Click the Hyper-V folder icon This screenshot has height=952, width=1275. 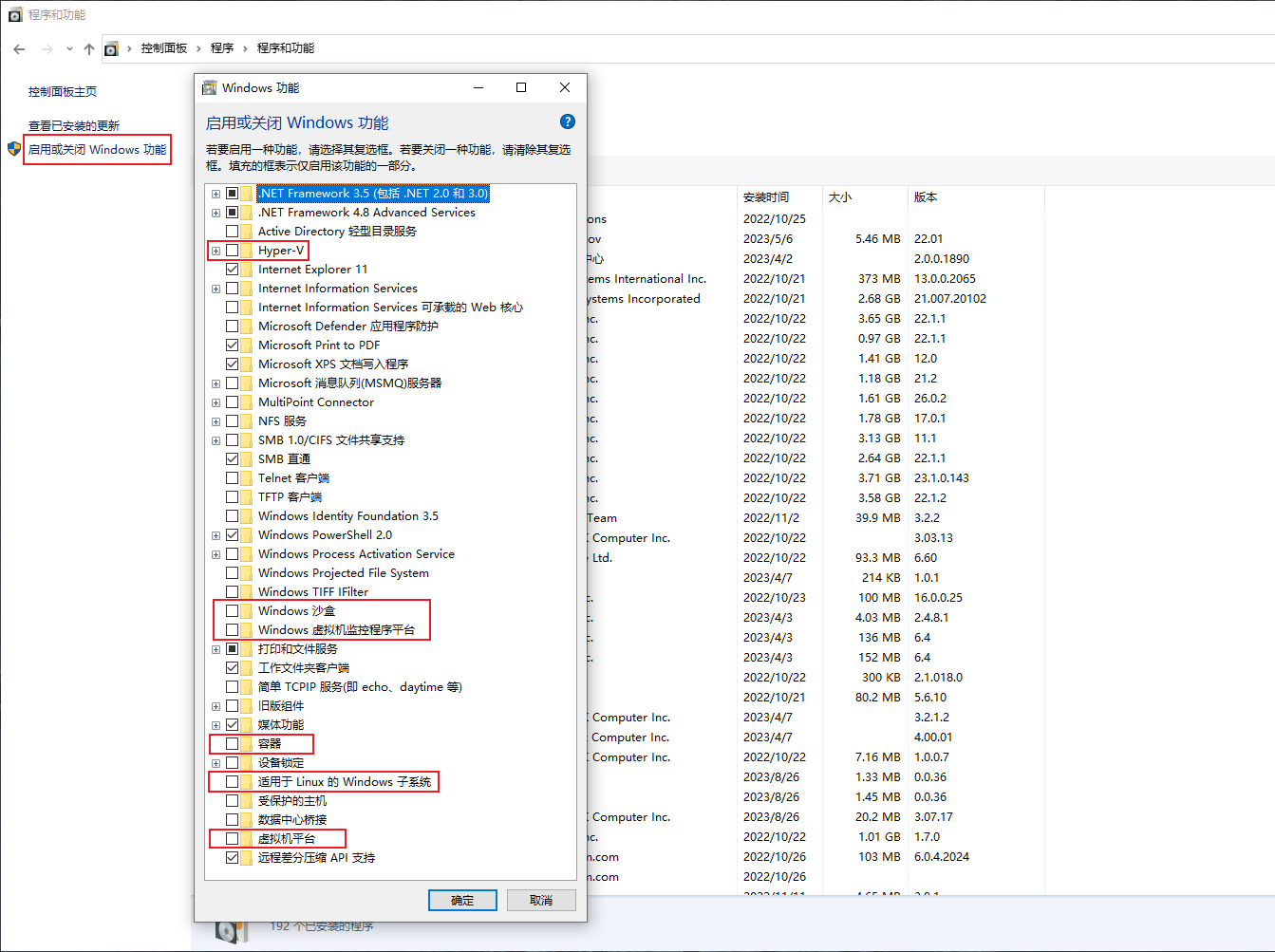tap(247, 251)
